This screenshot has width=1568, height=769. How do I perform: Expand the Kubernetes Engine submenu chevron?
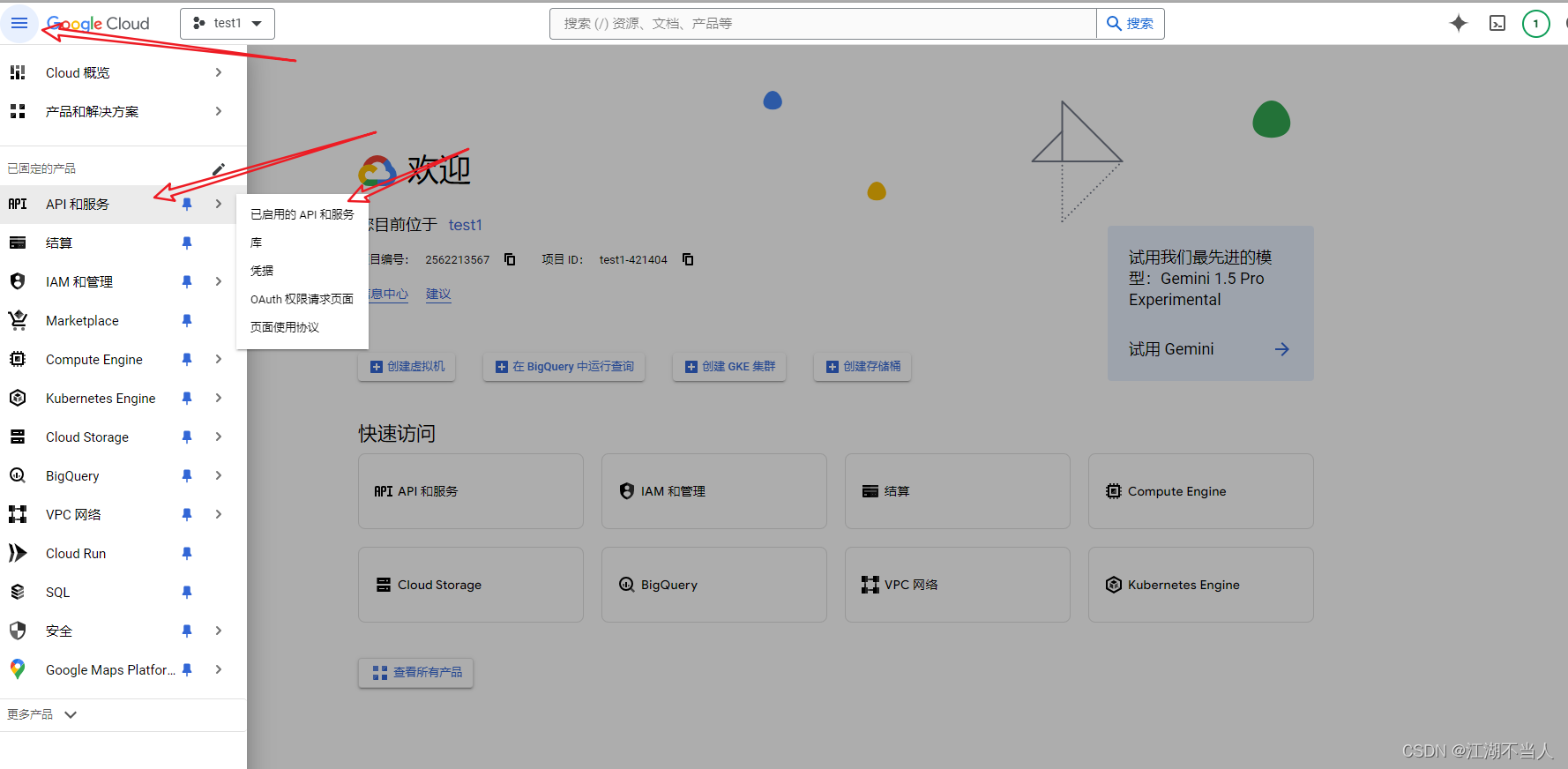219,398
